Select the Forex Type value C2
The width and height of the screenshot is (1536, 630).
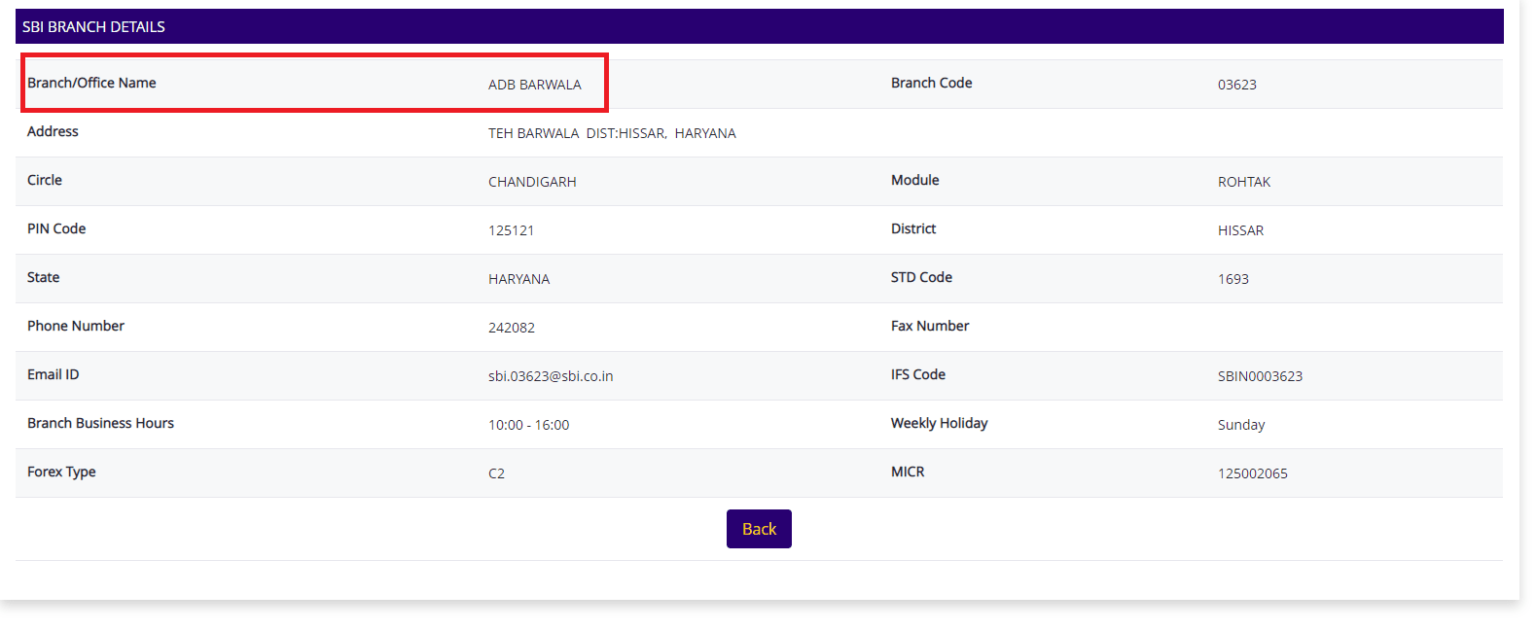pyautogui.click(x=497, y=473)
